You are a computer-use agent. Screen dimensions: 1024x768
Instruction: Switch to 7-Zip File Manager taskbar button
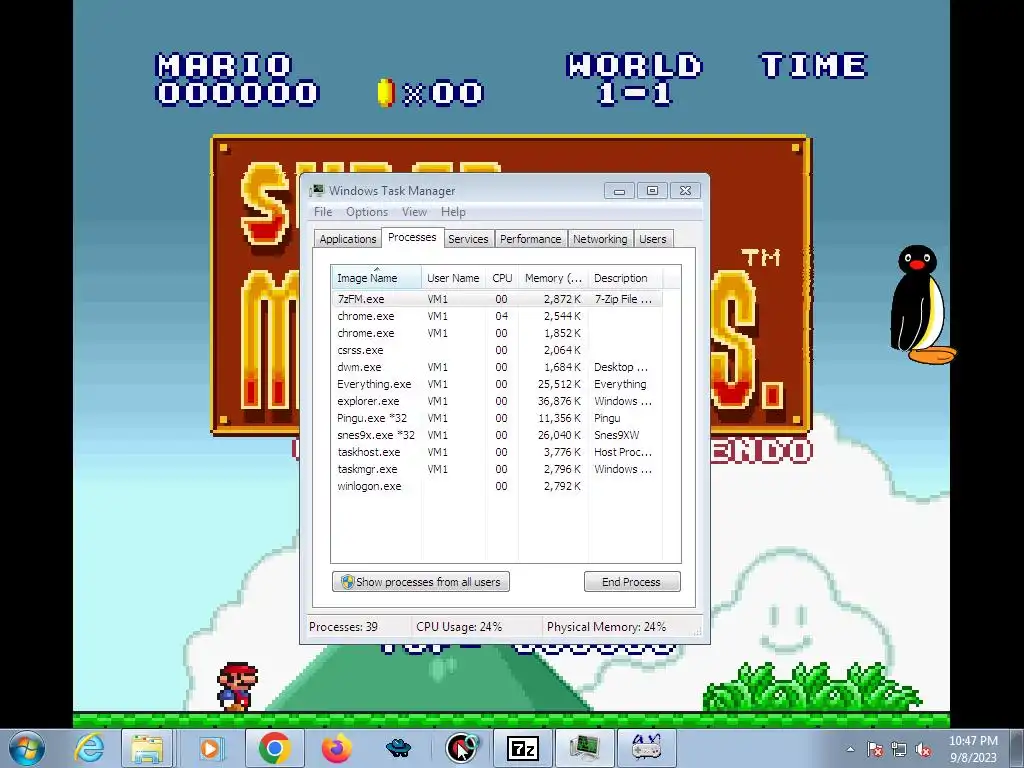522,748
